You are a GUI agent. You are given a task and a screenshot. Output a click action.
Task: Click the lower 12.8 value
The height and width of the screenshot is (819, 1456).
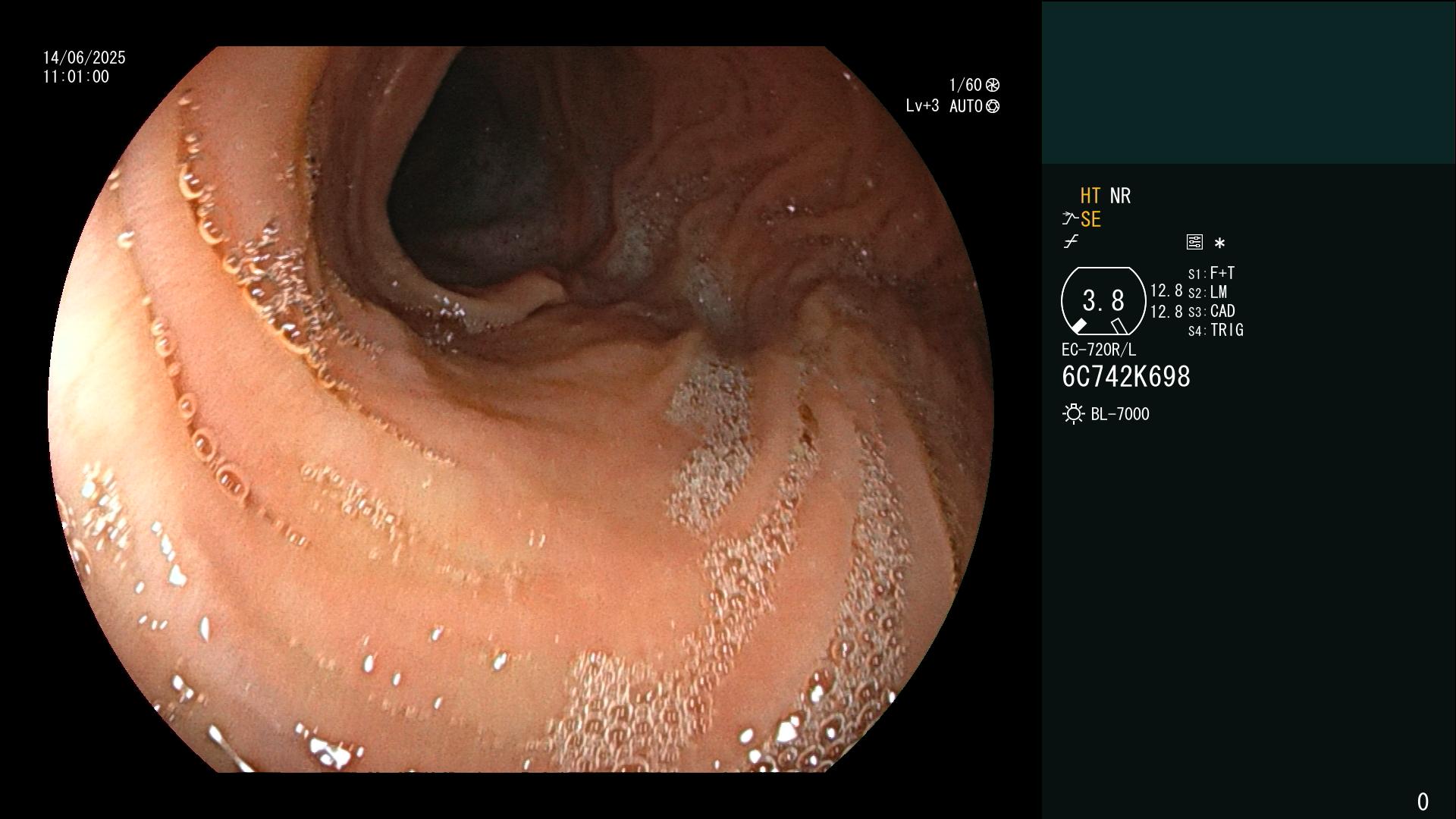[1166, 312]
